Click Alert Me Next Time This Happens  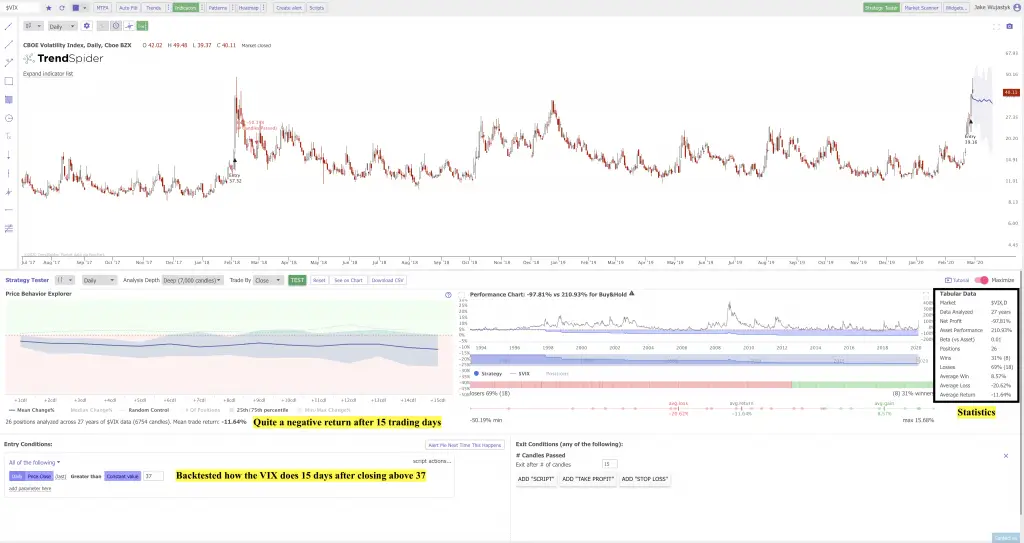[x=464, y=445]
